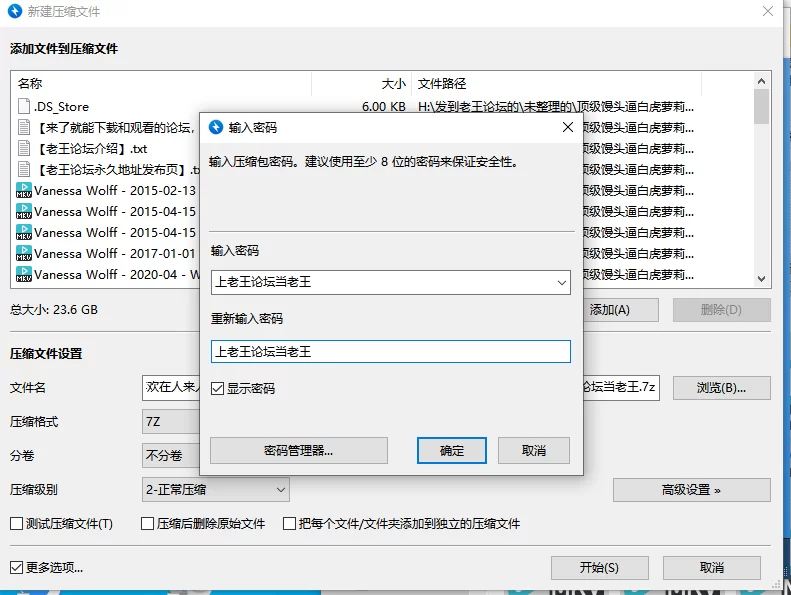
Task: Open 密码管理器... button
Action: 299,450
